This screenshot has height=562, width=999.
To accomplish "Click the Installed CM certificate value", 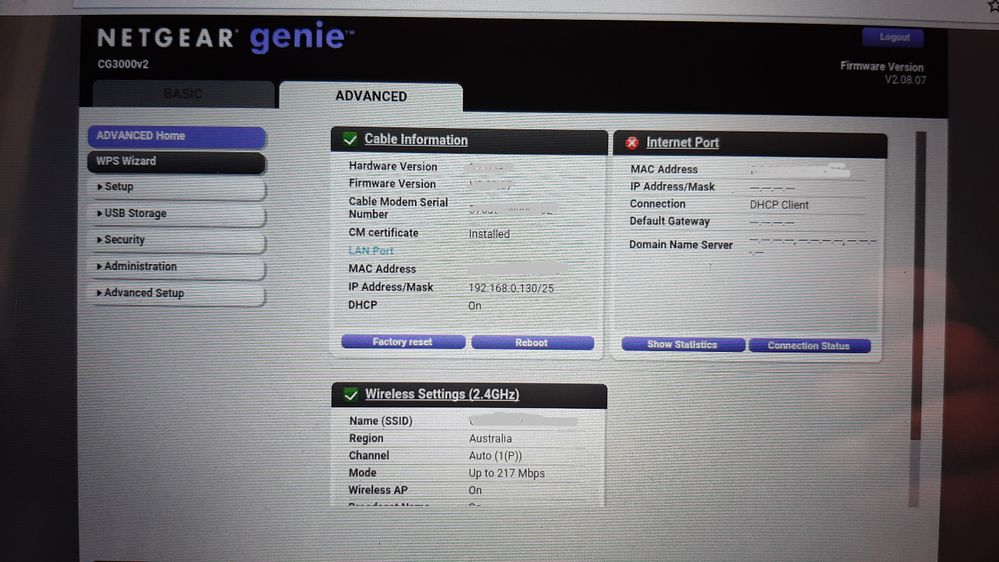I will point(489,234).
